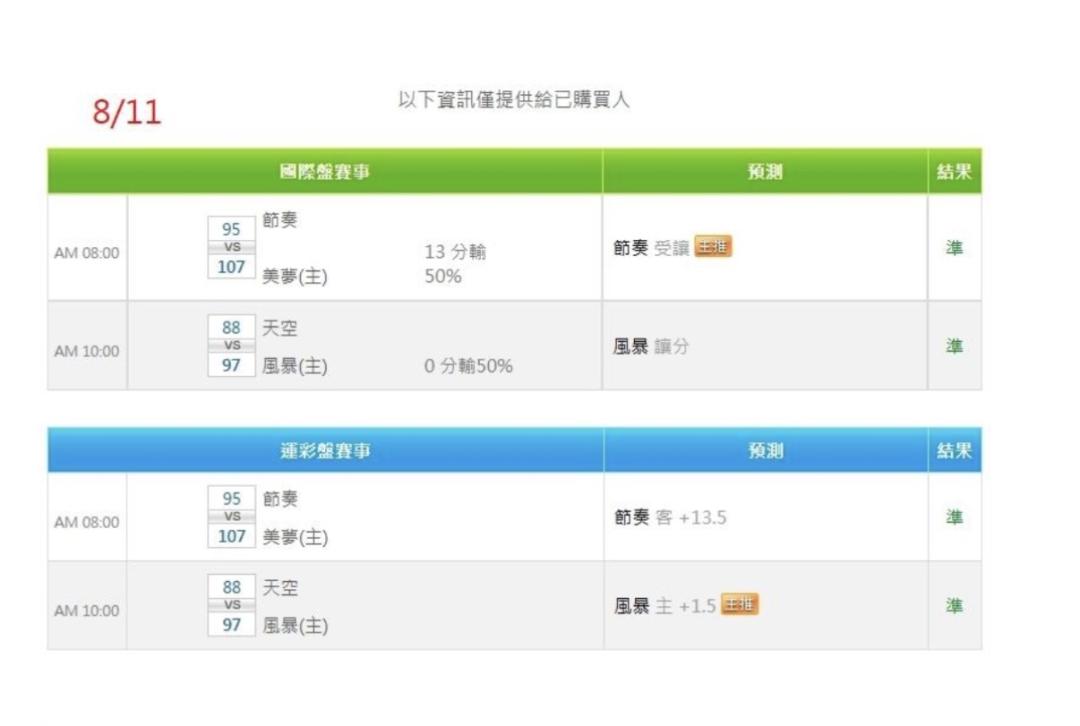Screen dimensions: 1080x726
Task: Click the 以下資訊僅提供給已購買人 notice text
Action: (514, 100)
